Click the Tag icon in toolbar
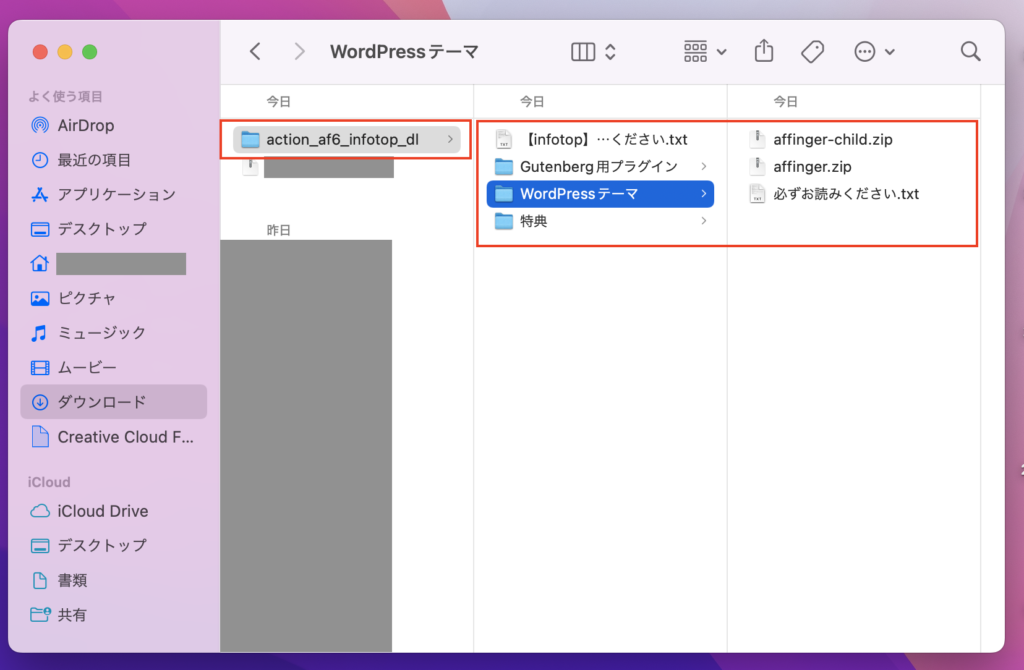Image resolution: width=1024 pixels, height=670 pixels. 812,52
